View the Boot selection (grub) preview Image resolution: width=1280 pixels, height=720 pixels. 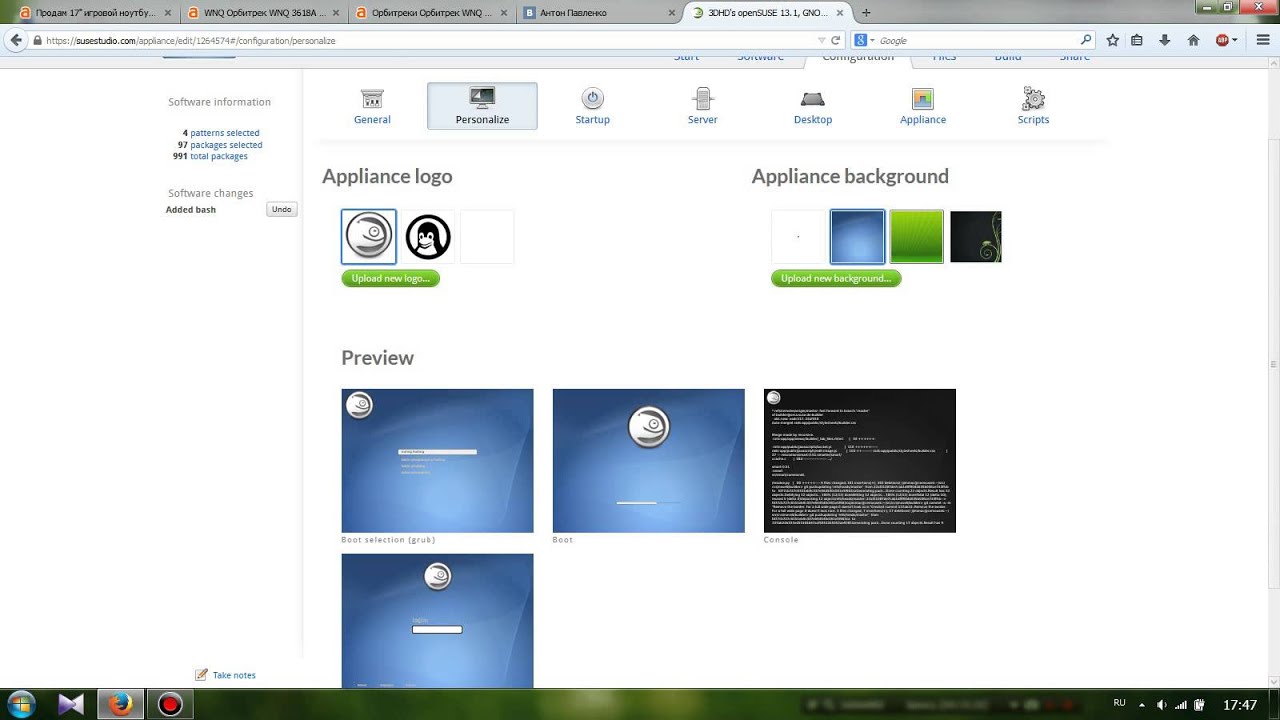click(437, 461)
